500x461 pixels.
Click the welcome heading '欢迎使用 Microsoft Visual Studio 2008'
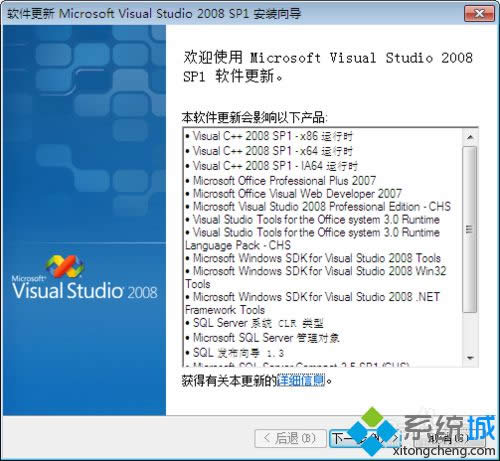coord(328,58)
